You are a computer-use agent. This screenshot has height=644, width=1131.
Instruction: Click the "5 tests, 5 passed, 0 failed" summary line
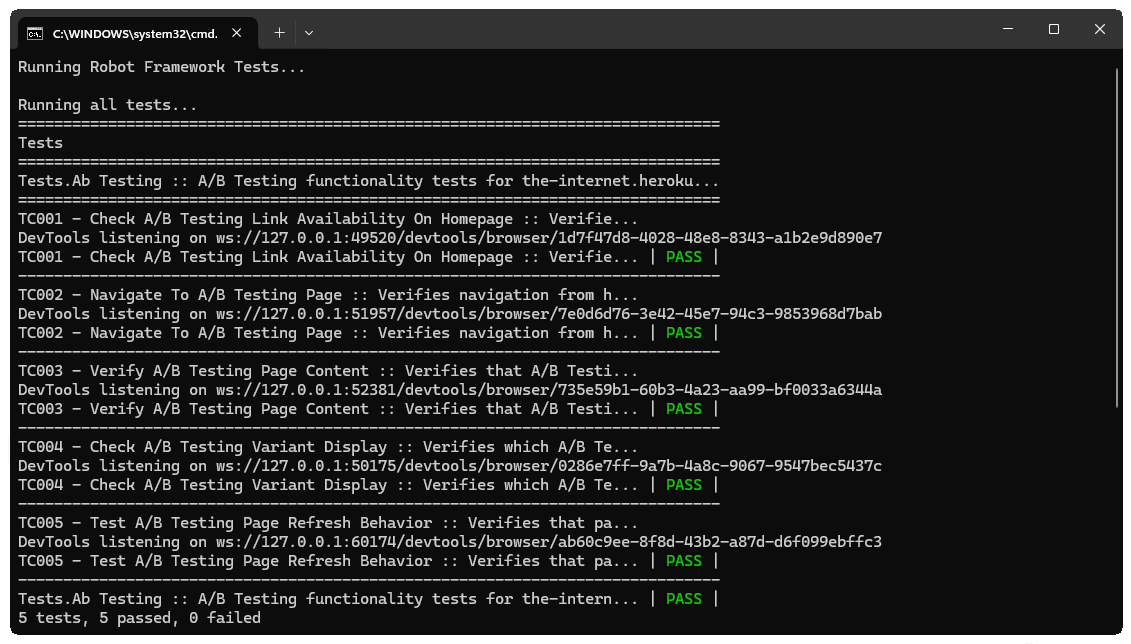tap(139, 618)
